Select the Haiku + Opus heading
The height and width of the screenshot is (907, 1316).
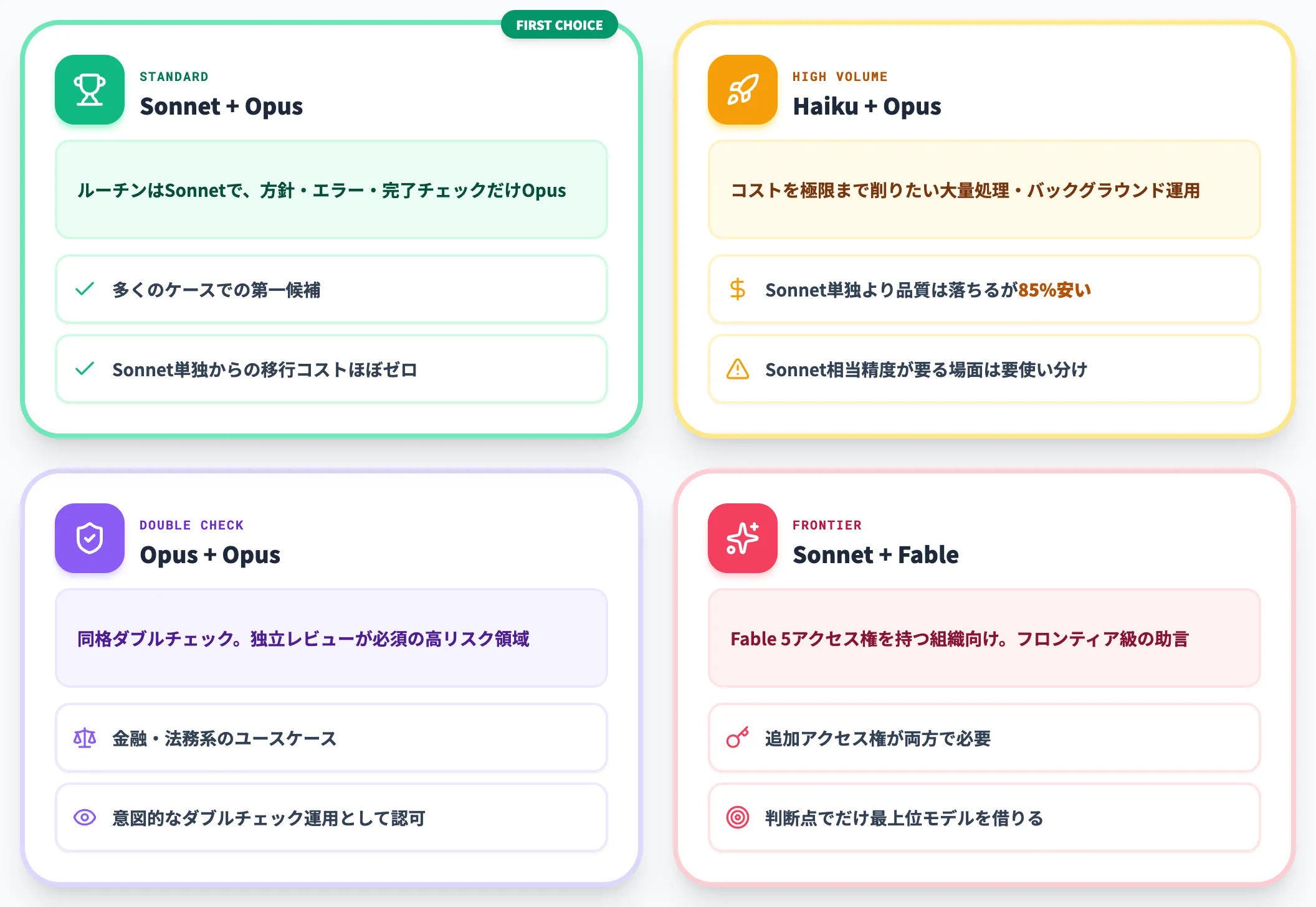pyautogui.click(x=867, y=107)
